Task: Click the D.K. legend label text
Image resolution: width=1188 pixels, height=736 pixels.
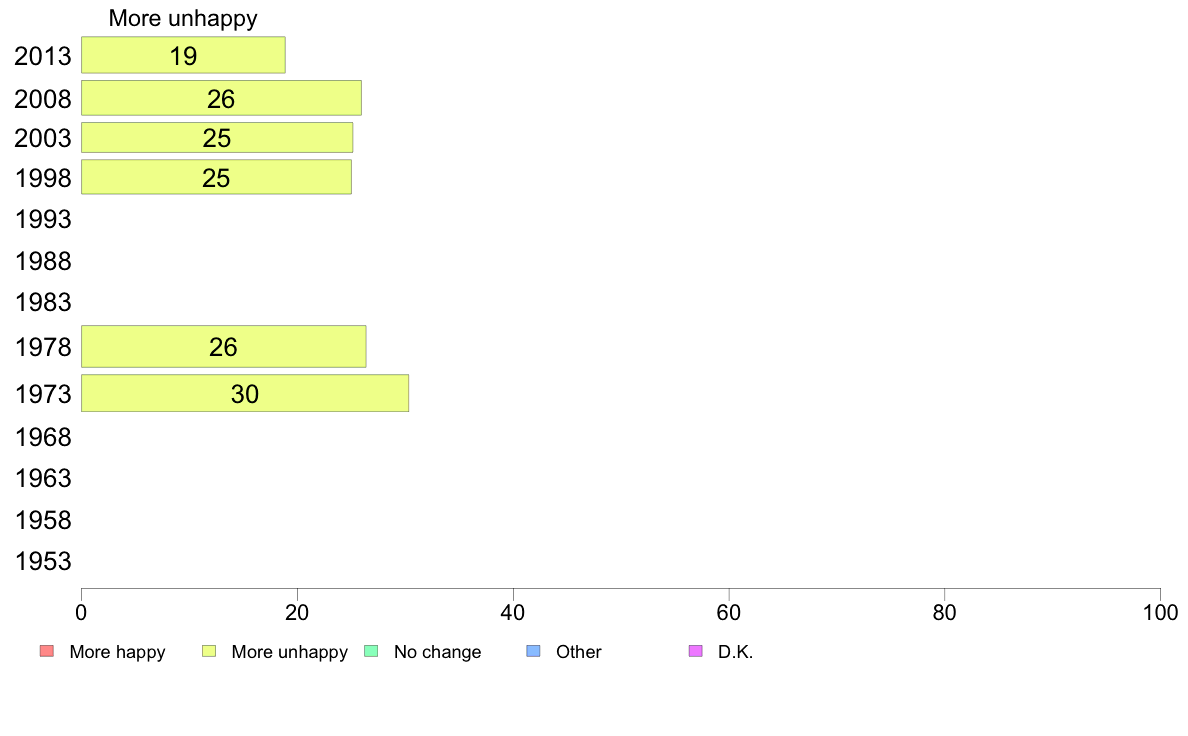Action: coord(735,652)
